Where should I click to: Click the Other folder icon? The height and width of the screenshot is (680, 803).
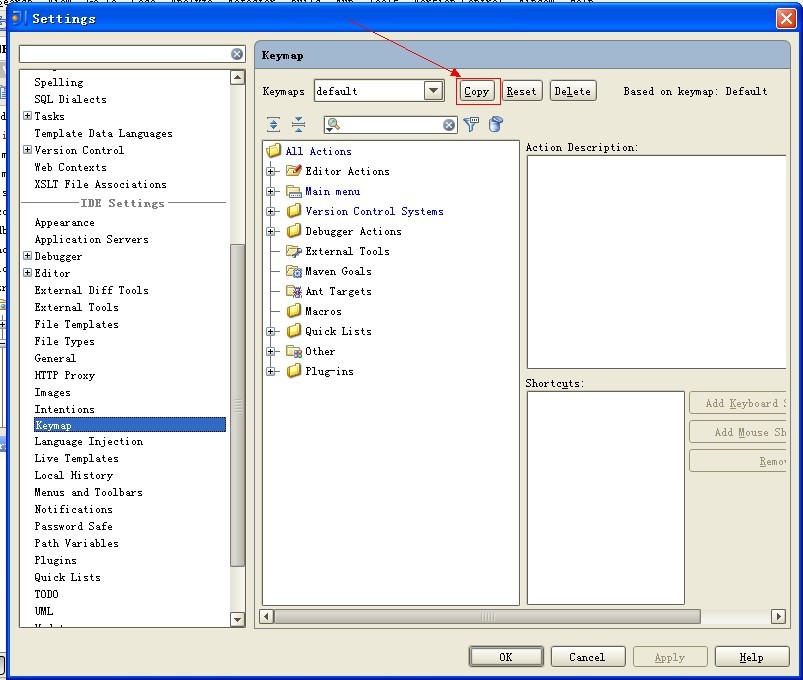pos(294,351)
